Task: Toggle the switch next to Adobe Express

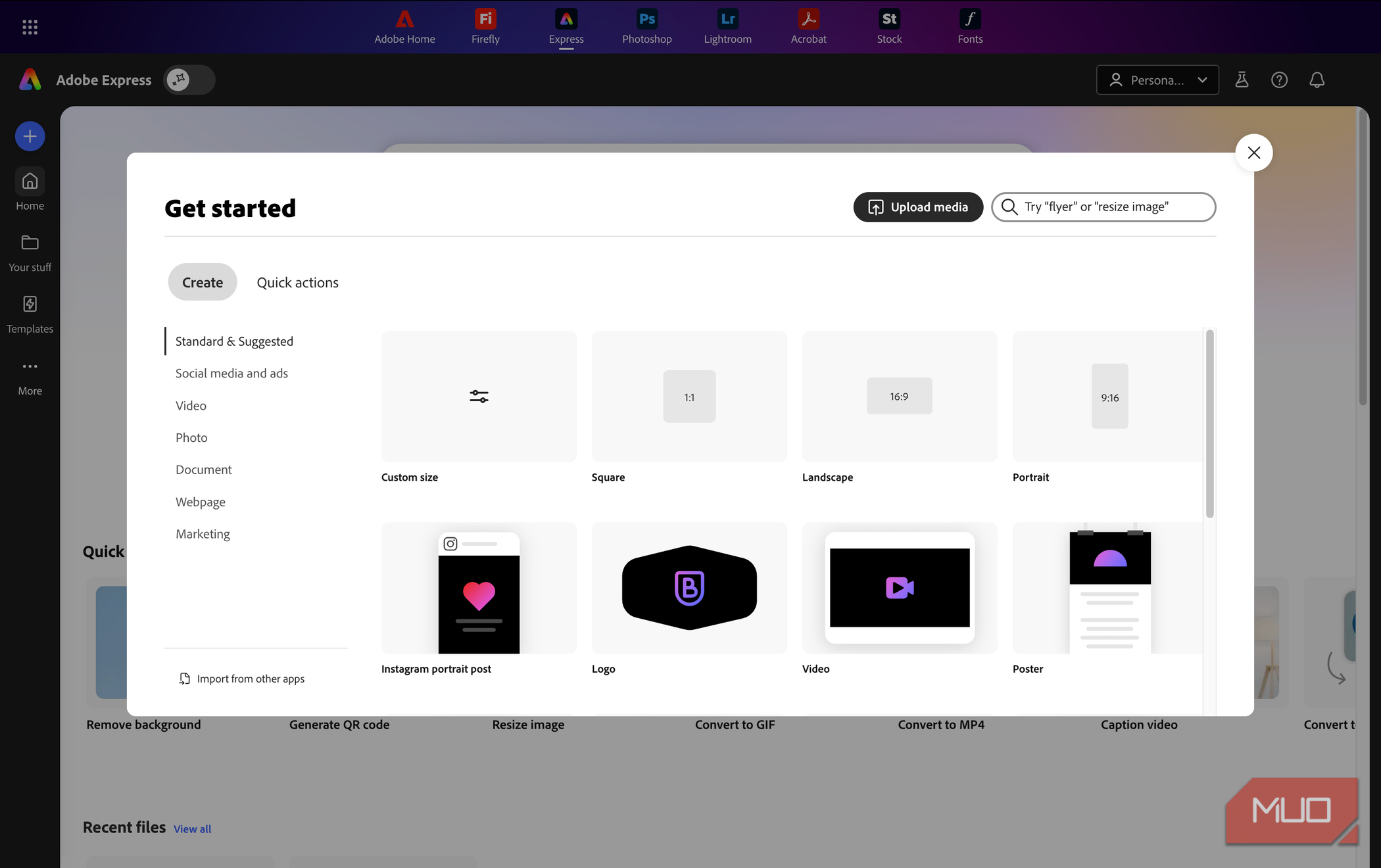Action: click(189, 80)
